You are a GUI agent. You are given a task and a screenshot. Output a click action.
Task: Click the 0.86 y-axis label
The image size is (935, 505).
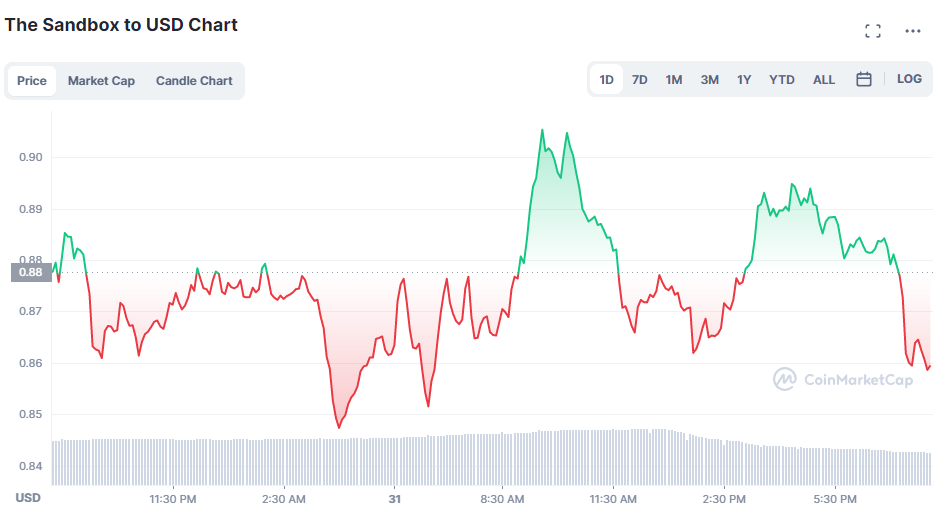(x=31, y=363)
